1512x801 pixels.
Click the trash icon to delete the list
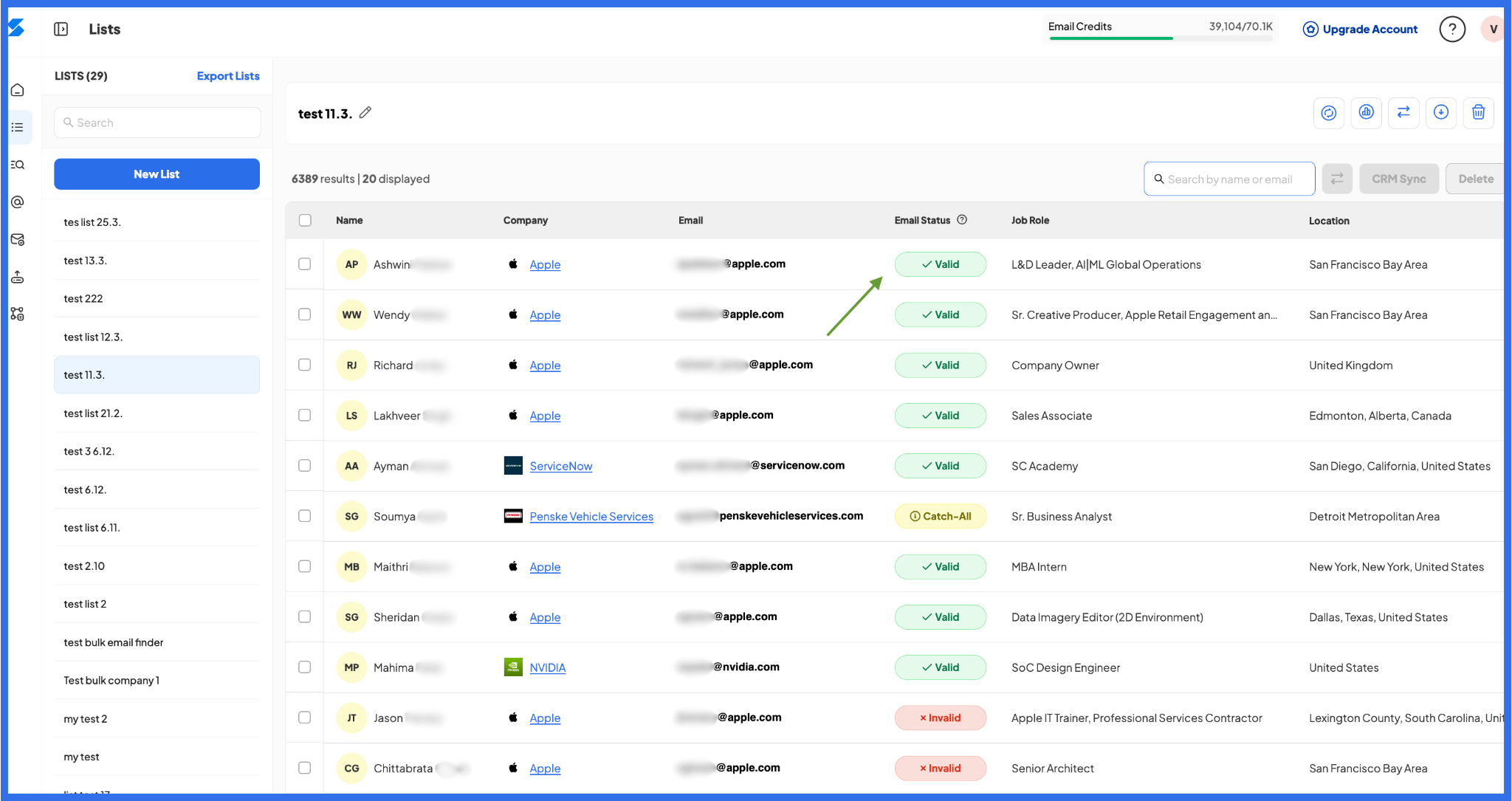pyautogui.click(x=1479, y=112)
